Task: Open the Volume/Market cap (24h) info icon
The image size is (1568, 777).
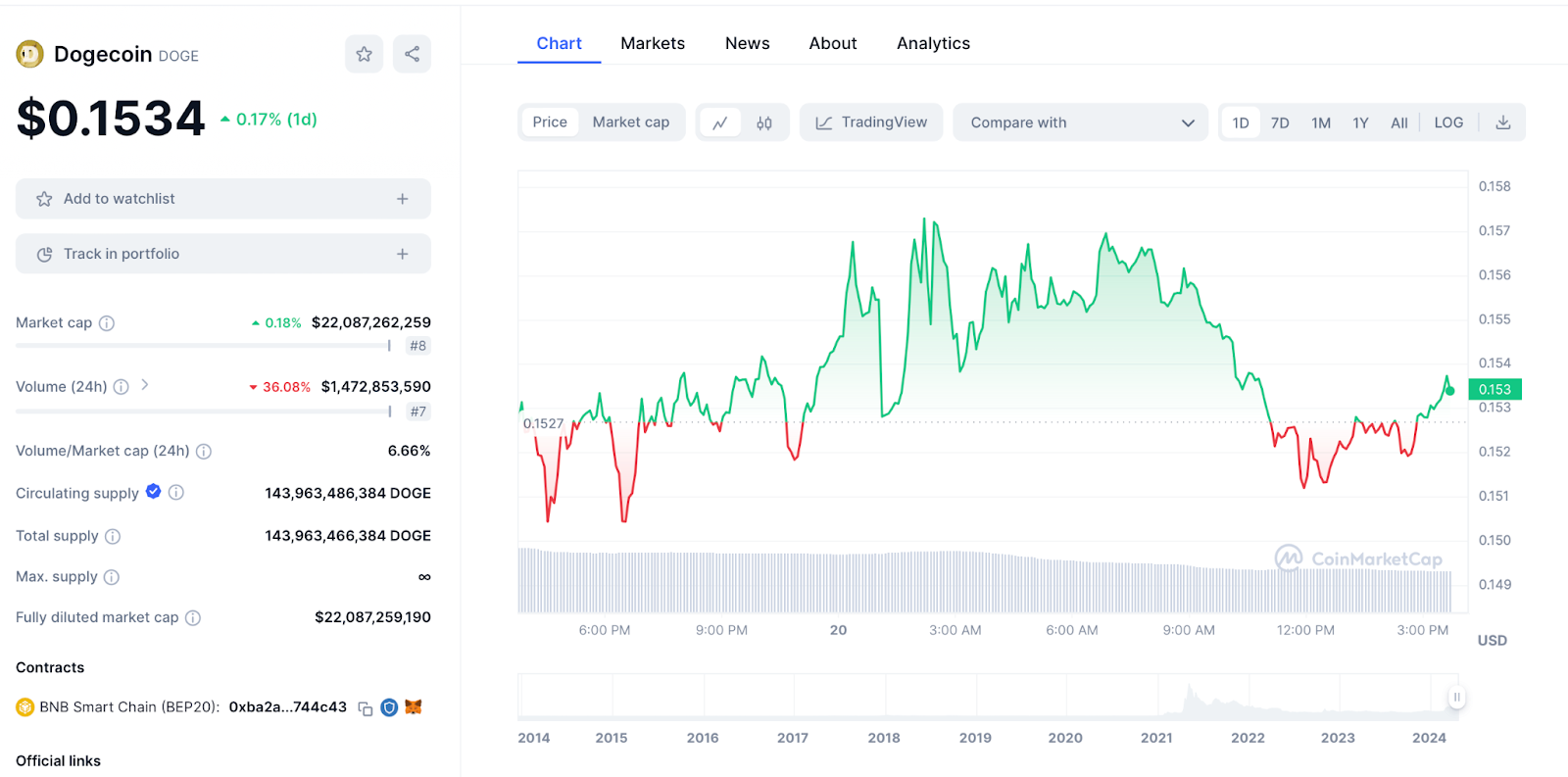Action: 204,452
